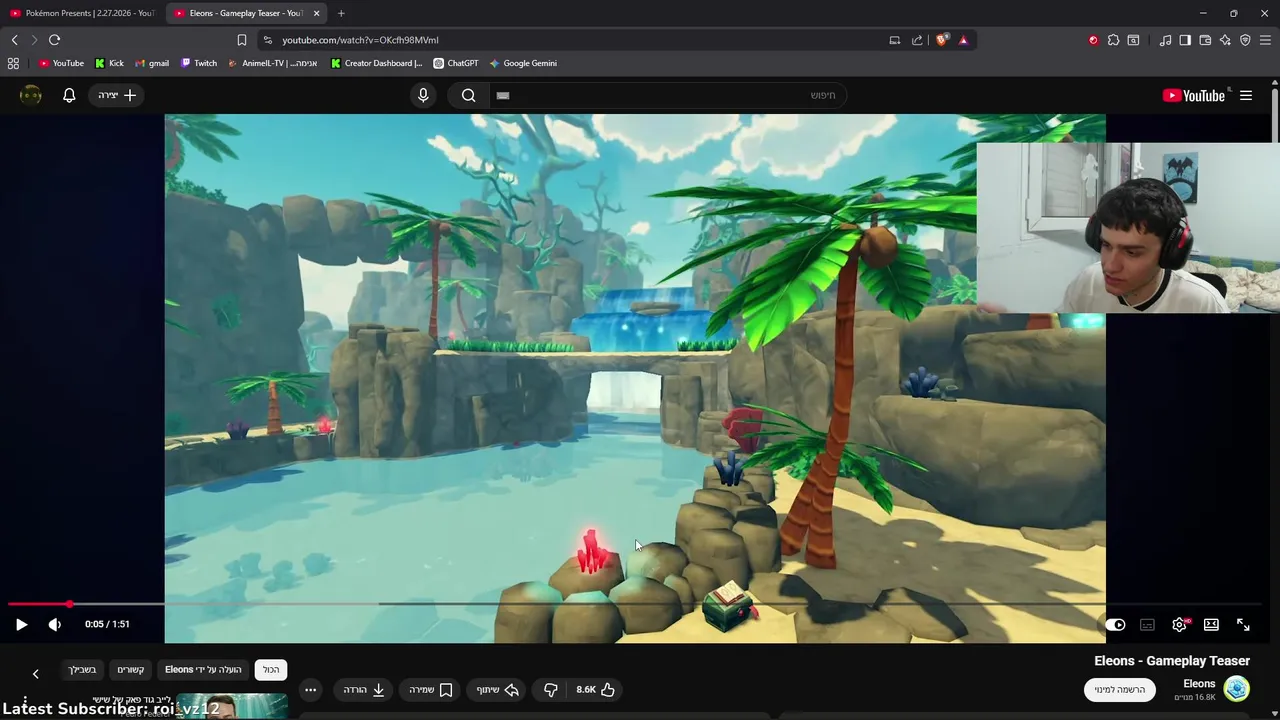Open the account avatar menu

coord(31,95)
